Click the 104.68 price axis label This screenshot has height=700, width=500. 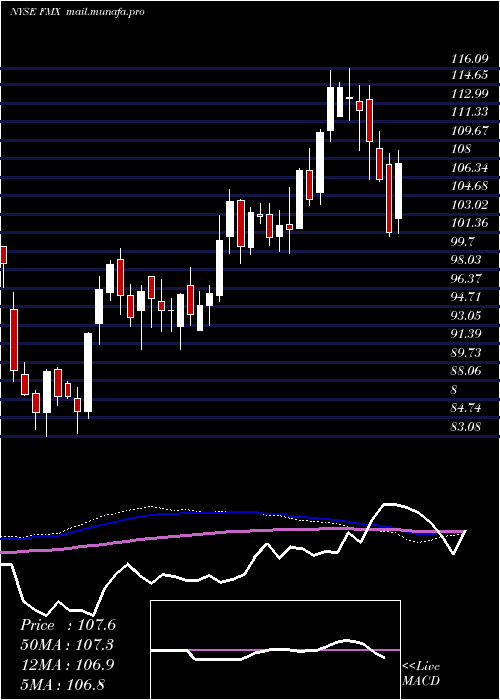click(x=469, y=186)
